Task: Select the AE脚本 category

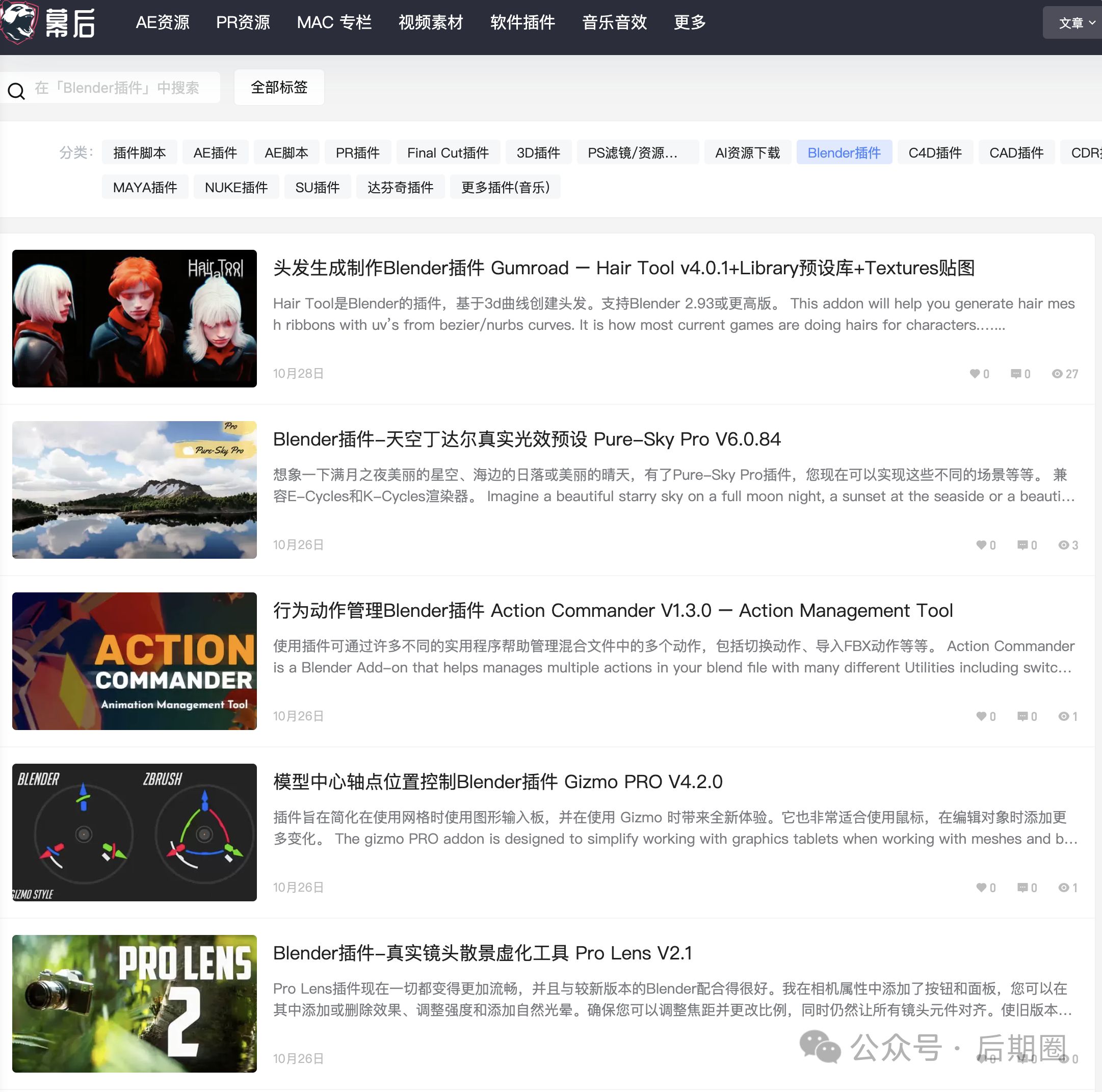Action: pos(286,152)
